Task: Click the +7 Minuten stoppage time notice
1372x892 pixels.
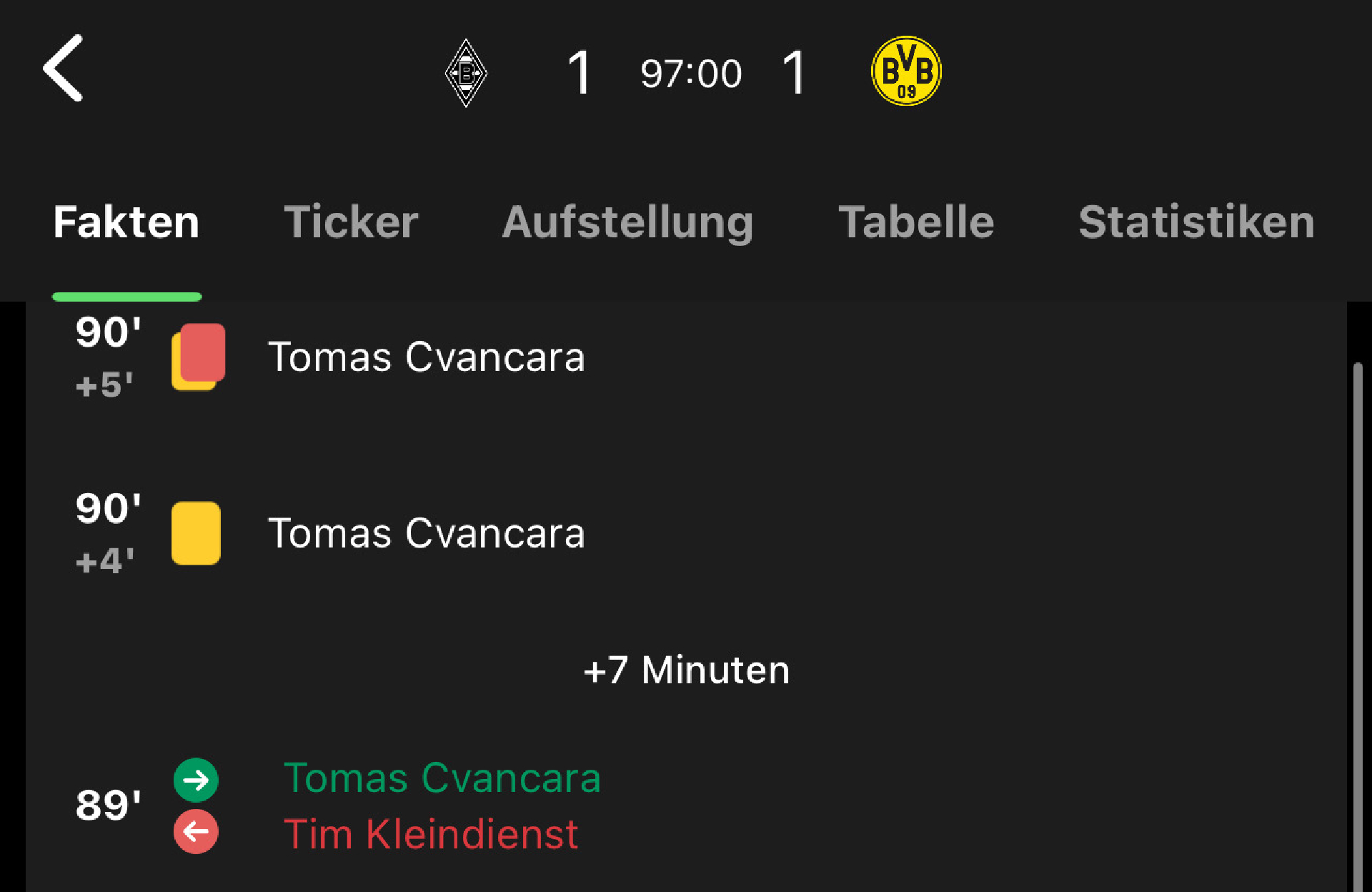Action: [686, 670]
